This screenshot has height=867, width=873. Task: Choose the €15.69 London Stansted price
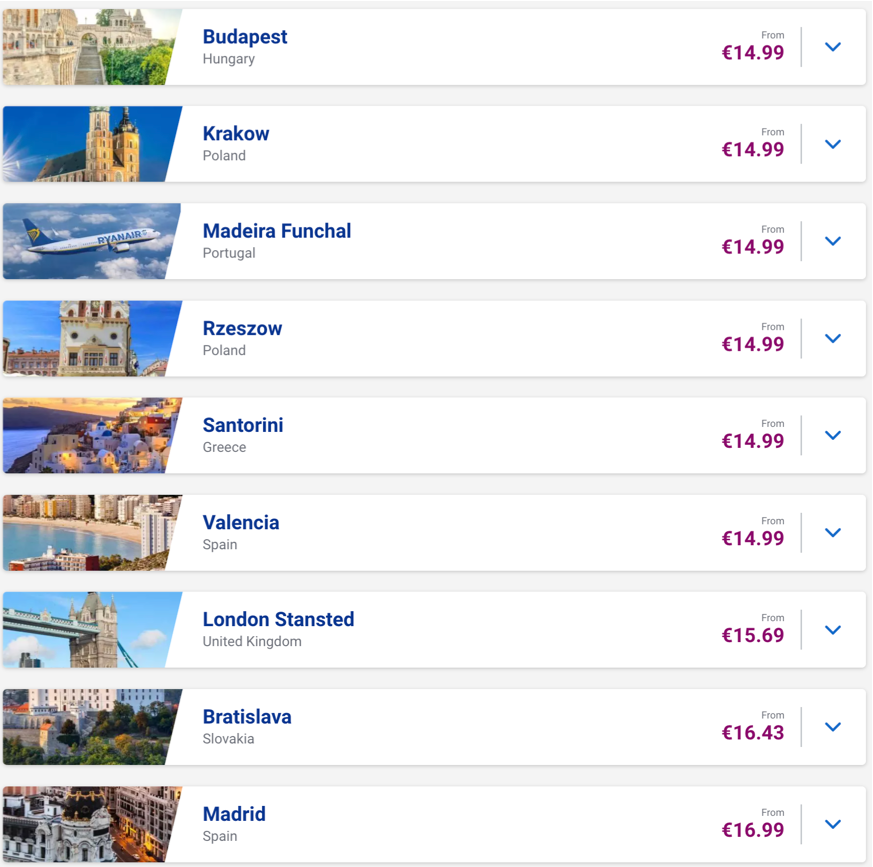tap(753, 635)
